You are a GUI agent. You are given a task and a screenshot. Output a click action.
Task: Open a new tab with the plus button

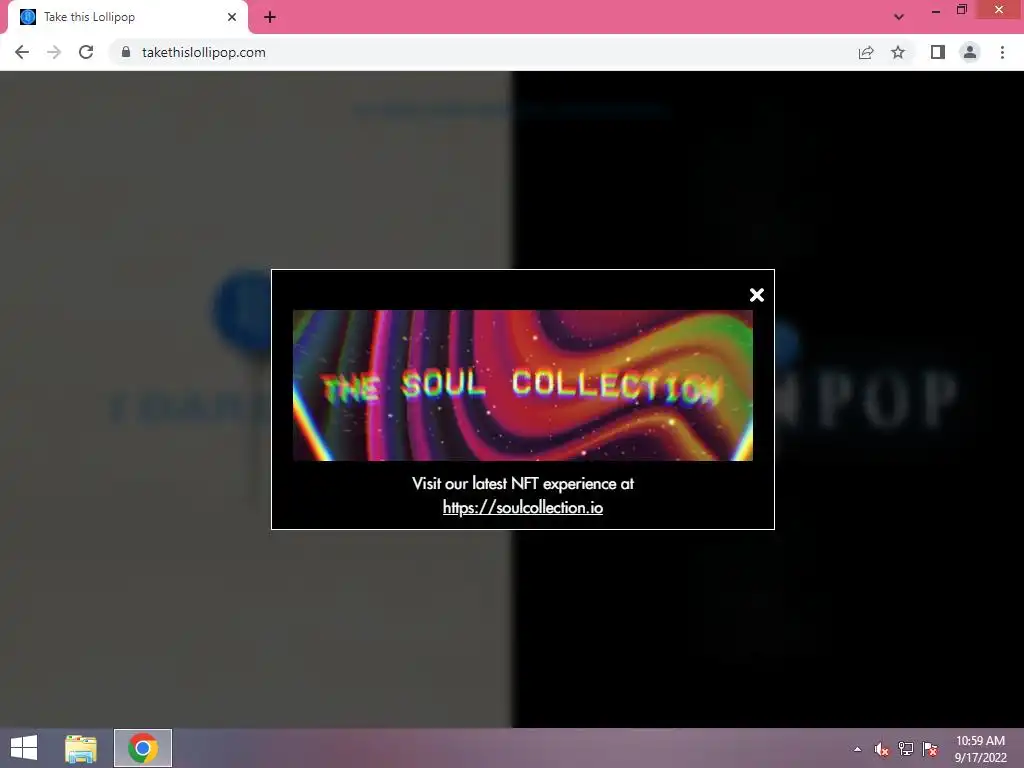tap(270, 17)
